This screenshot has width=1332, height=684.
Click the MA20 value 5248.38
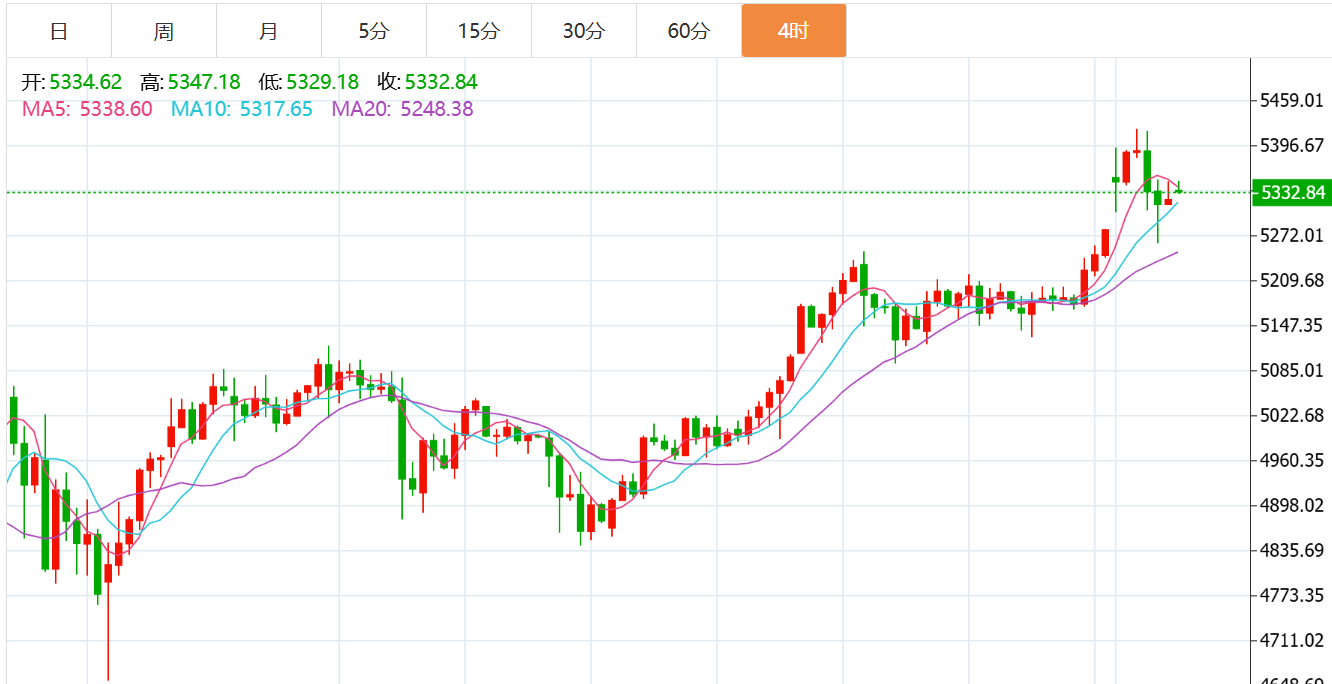pos(437,109)
